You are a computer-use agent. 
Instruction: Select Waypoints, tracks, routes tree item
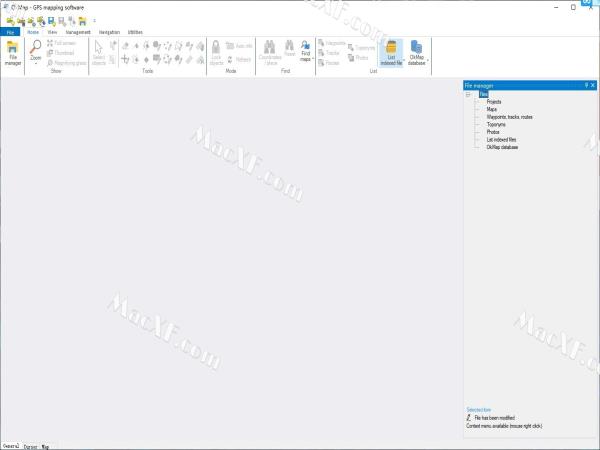[509, 117]
